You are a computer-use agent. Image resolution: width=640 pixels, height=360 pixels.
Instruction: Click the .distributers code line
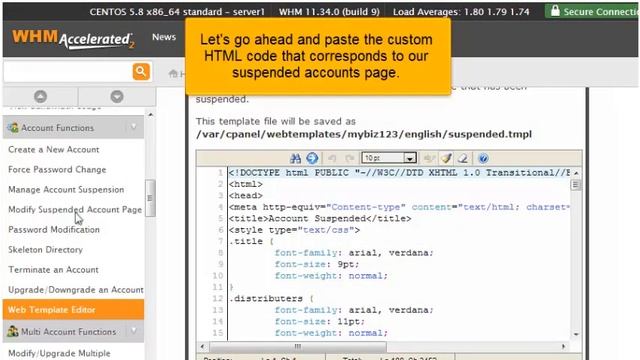point(271,298)
